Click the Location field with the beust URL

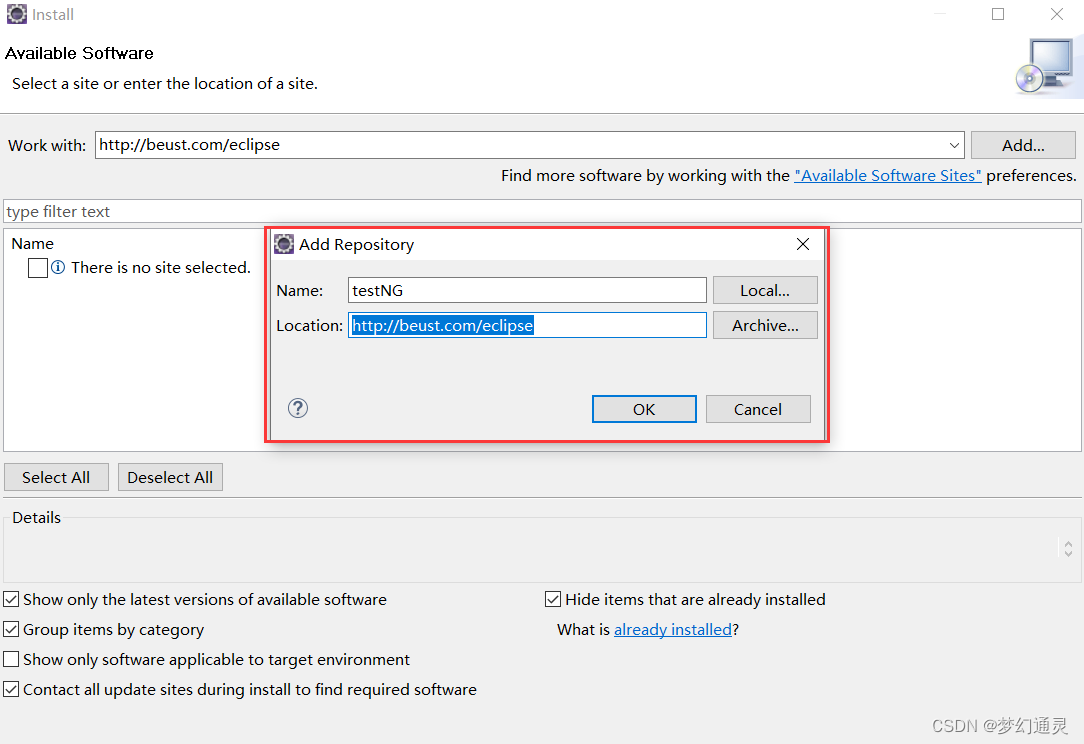click(527, 325)
